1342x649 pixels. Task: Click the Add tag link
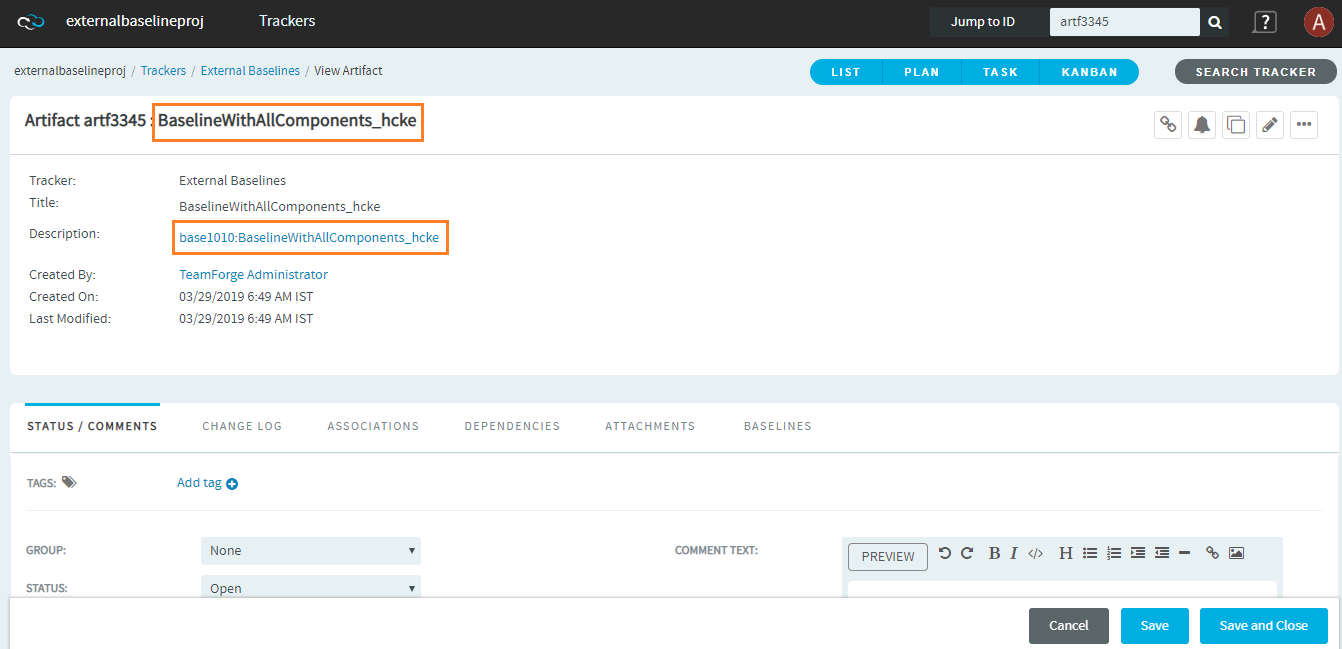pos(199,483)
